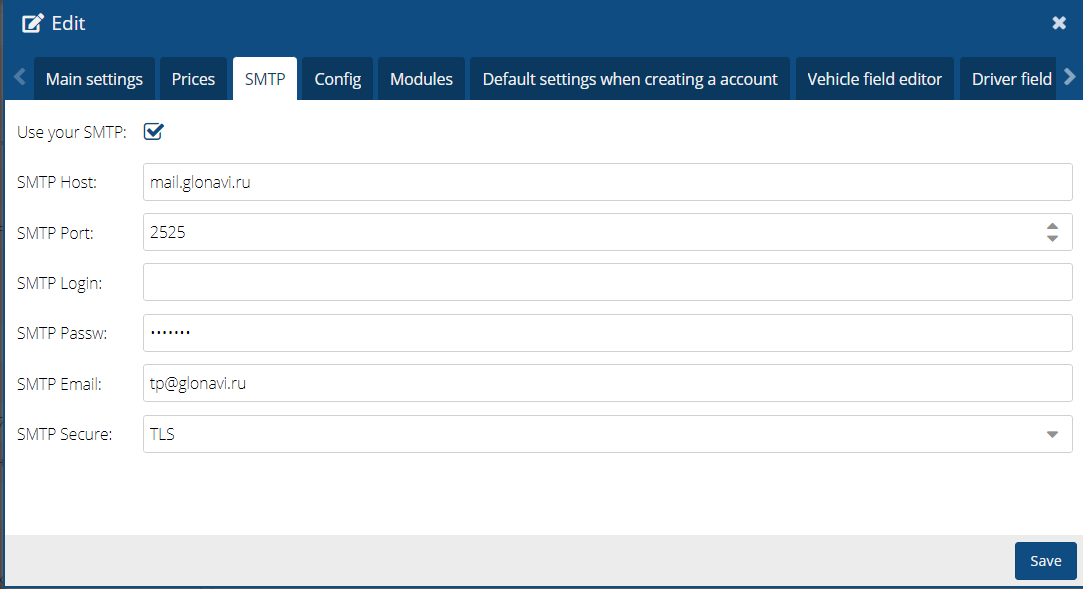Open the Main settings tab
The image size is (1083, 589).
(x=94, y=79)
